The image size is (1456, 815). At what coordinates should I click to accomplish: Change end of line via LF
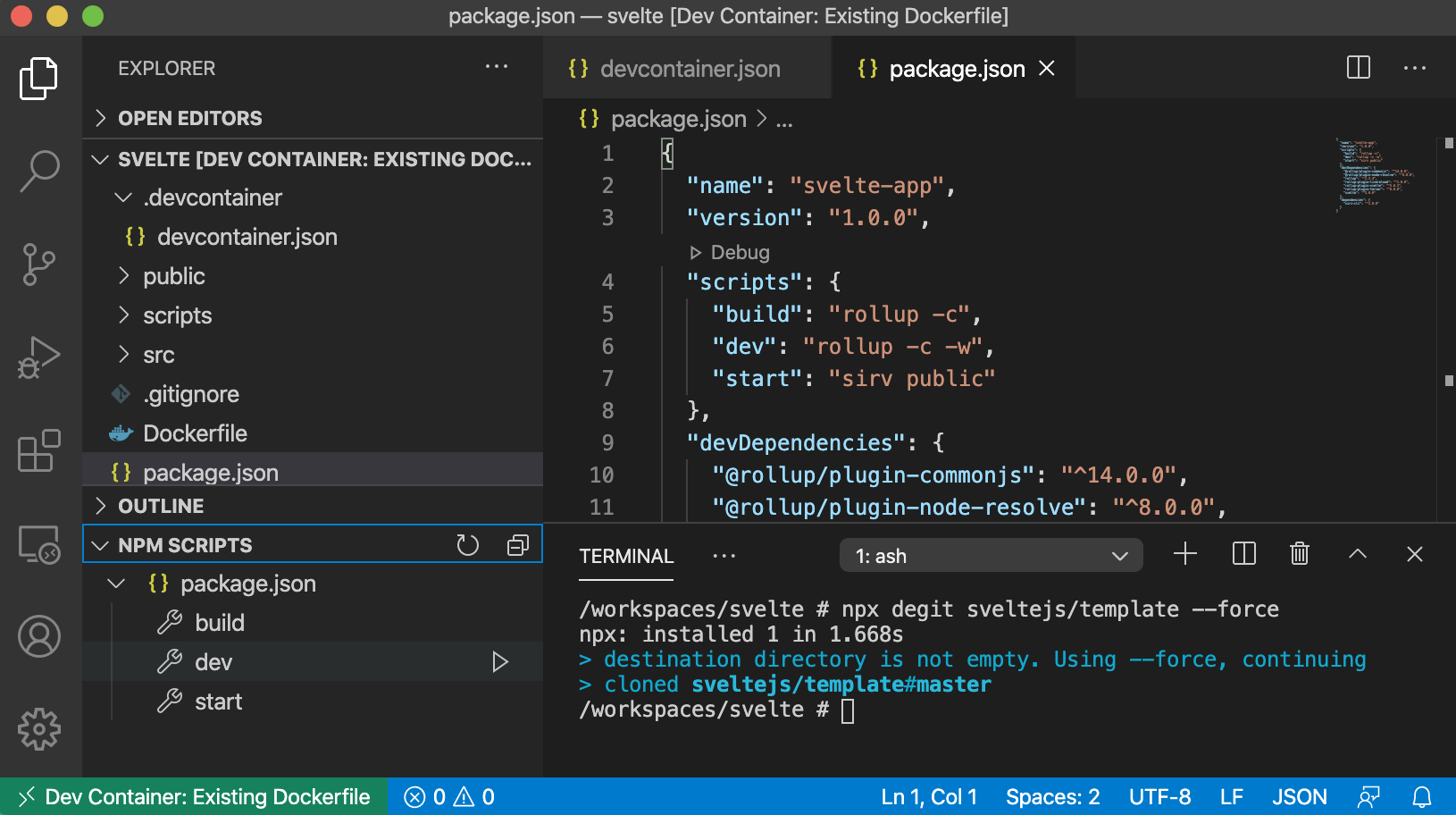1232,797
